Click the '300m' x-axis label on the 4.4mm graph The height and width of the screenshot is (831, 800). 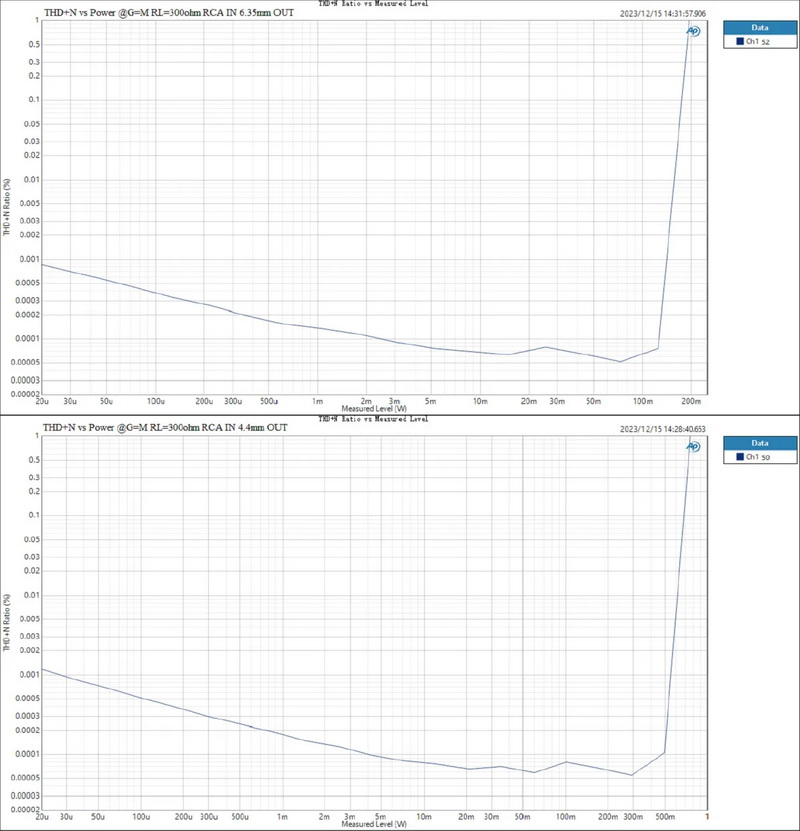[633, 817]
